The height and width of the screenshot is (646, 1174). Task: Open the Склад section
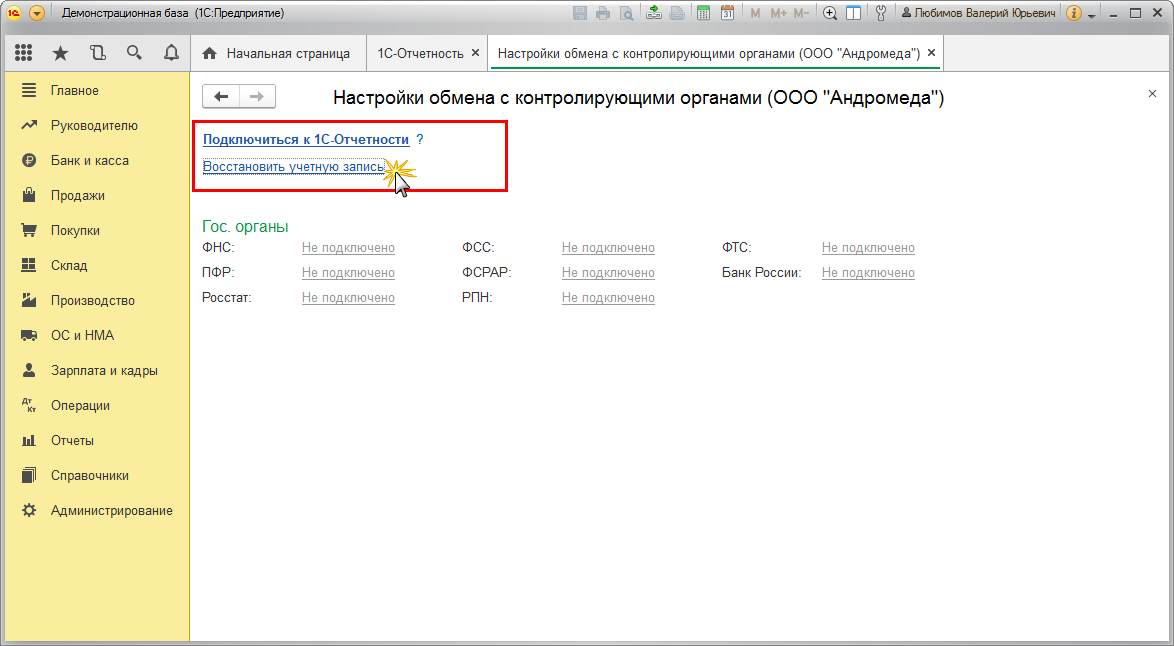(x=97, y=266)
